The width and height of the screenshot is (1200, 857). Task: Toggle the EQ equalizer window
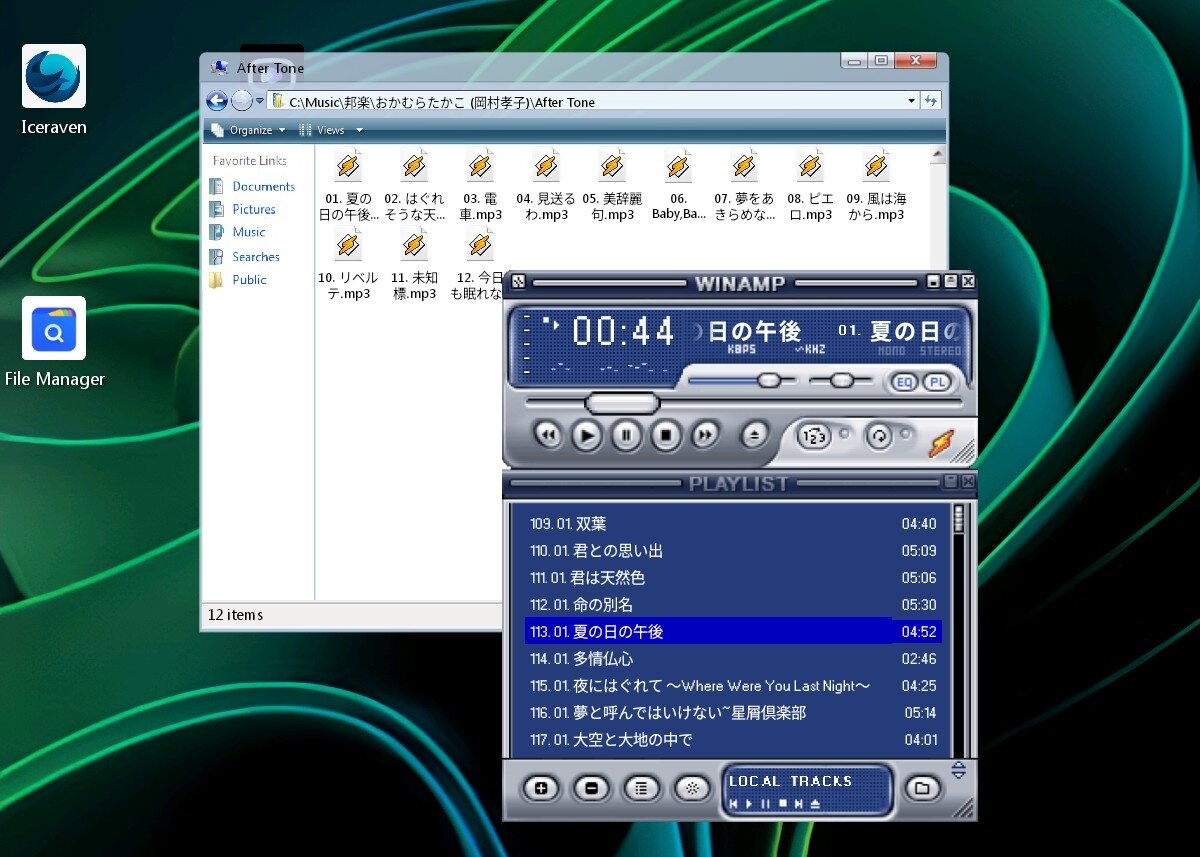904,382
